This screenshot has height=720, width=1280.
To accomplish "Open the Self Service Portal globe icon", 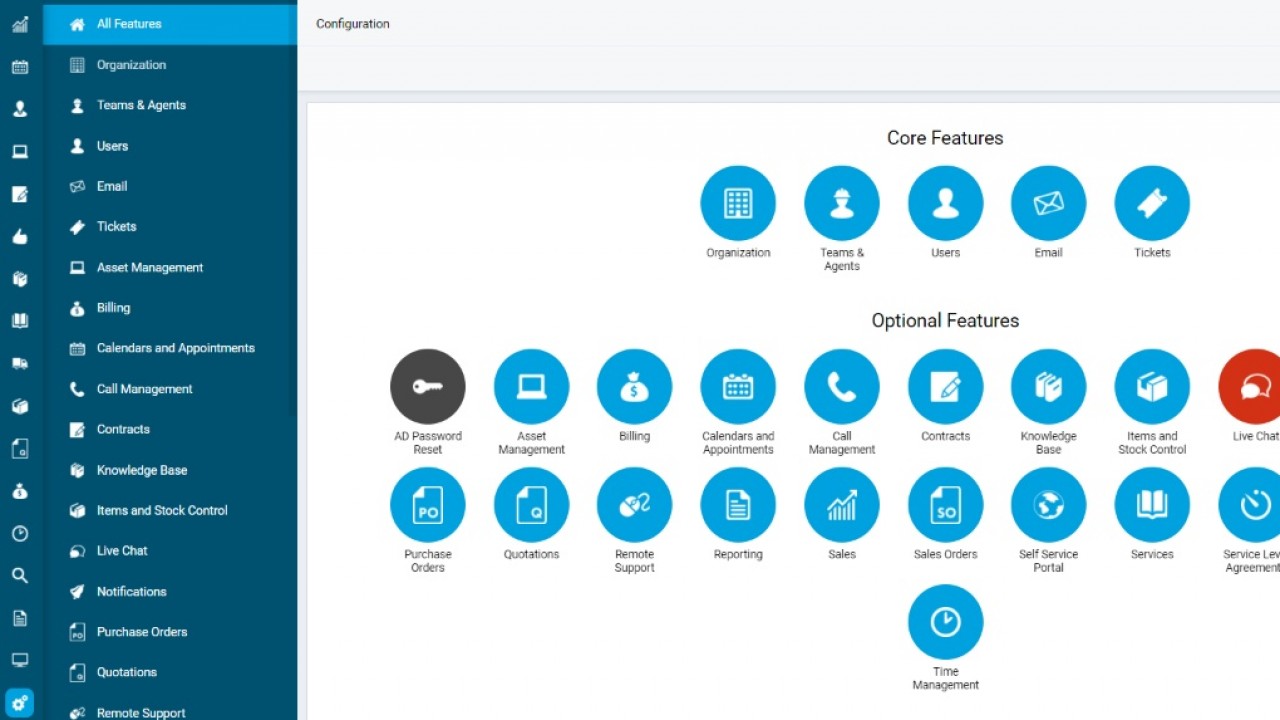I will 1048,505.
